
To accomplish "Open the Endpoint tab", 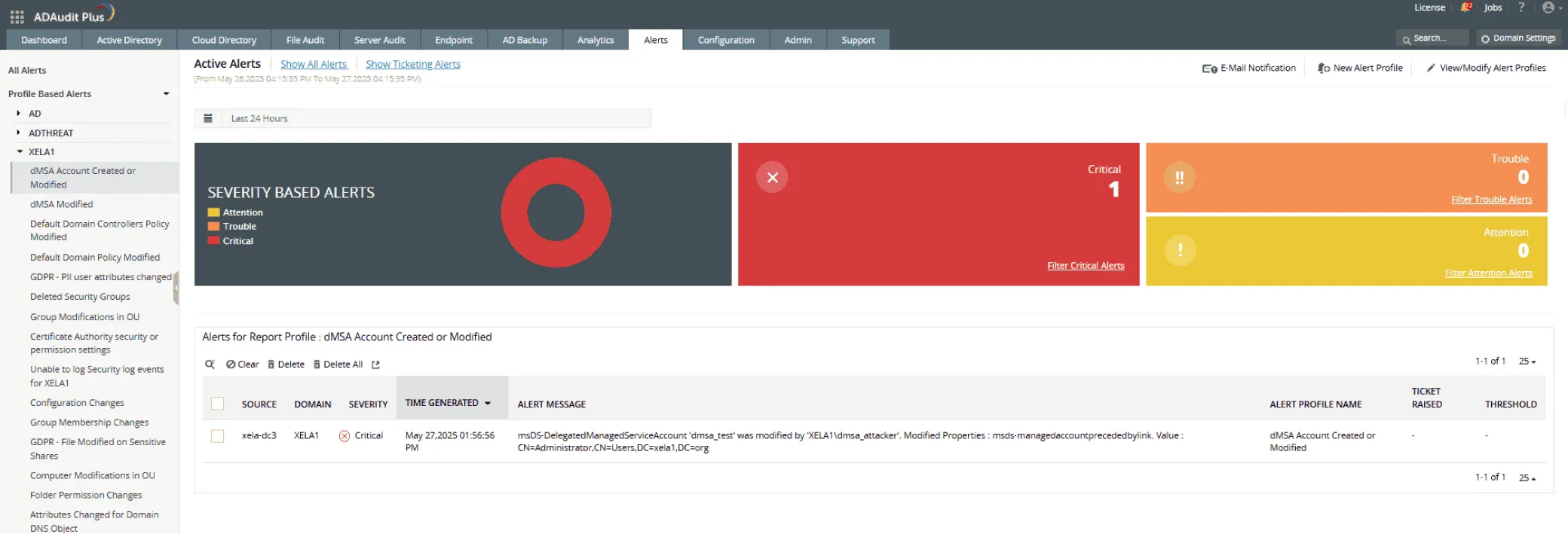I will coord(454,40).
